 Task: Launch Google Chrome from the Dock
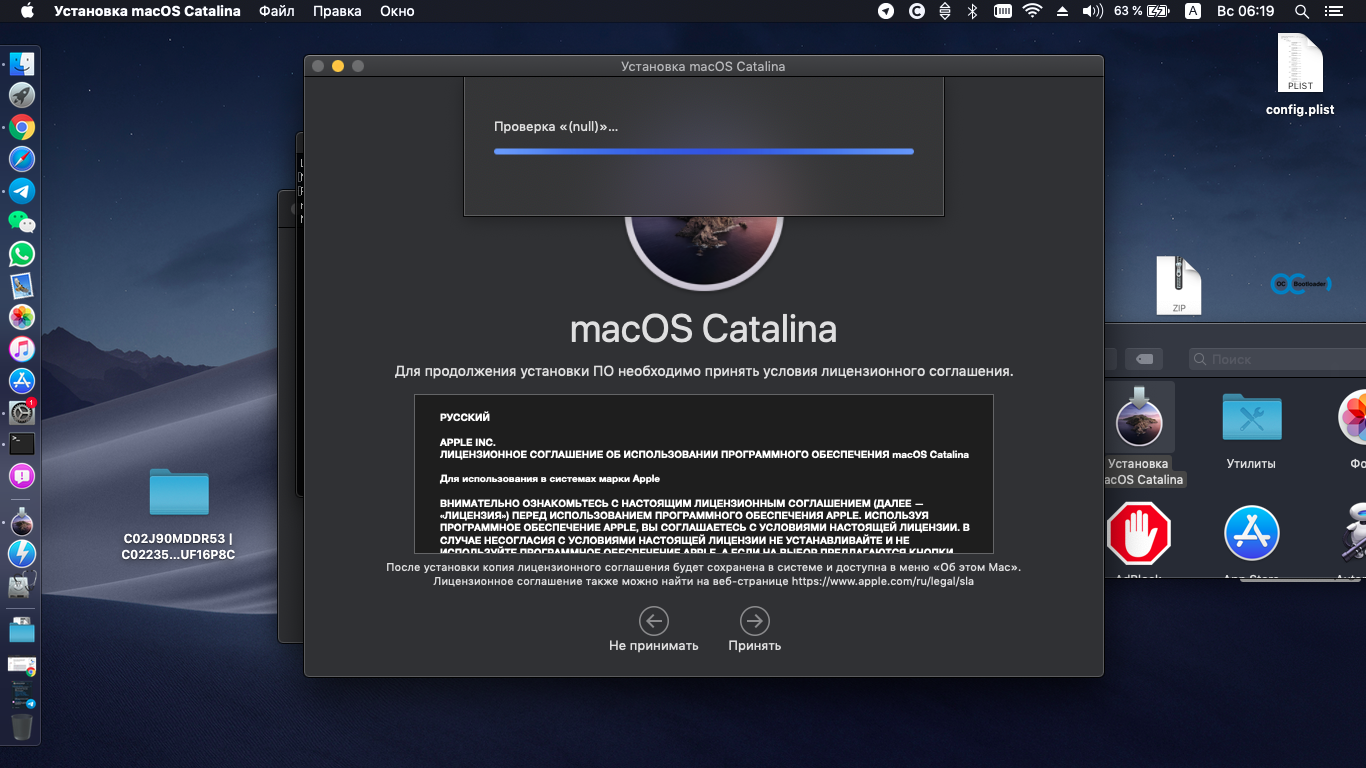tap(22, 127)
